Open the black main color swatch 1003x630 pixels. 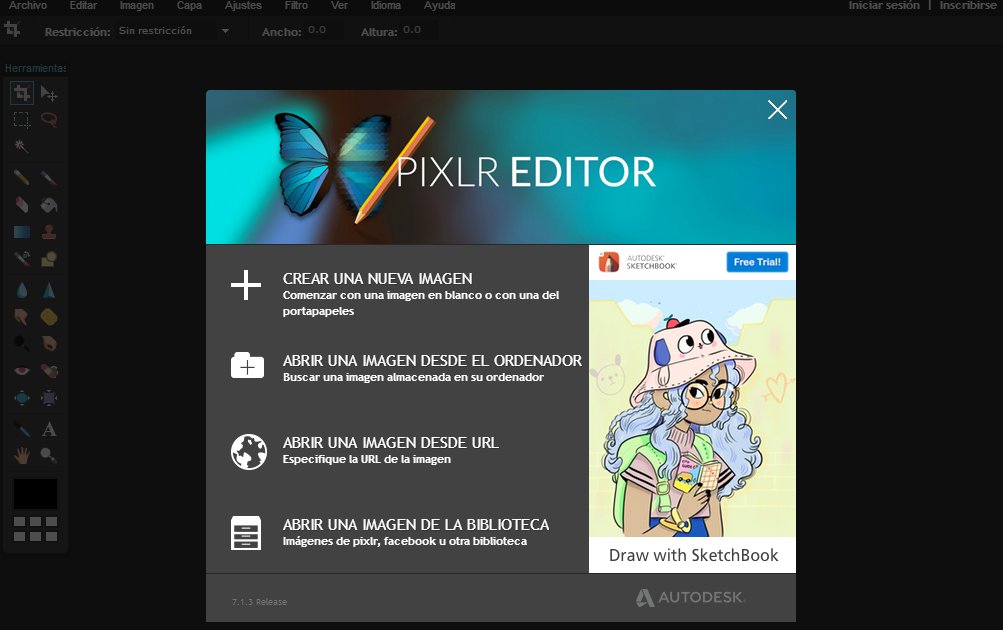click(x=35, y=494)
